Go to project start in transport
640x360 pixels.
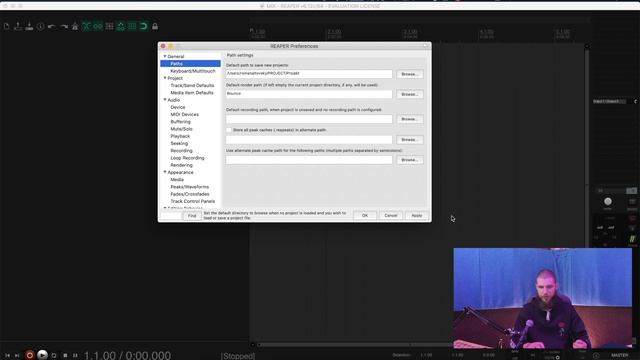[x=7, y=356]
